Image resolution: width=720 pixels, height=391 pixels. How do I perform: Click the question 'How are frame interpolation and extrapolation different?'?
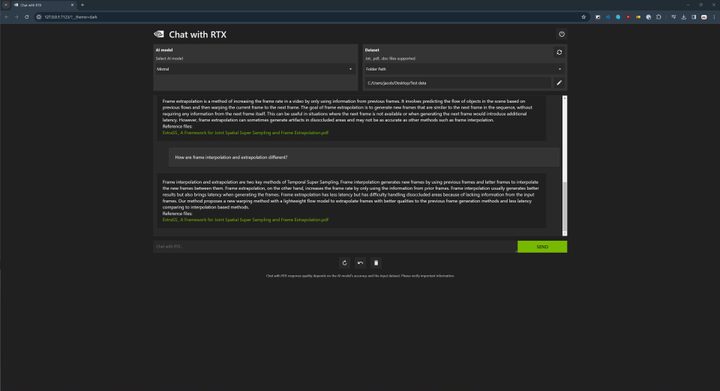(231, 157)
